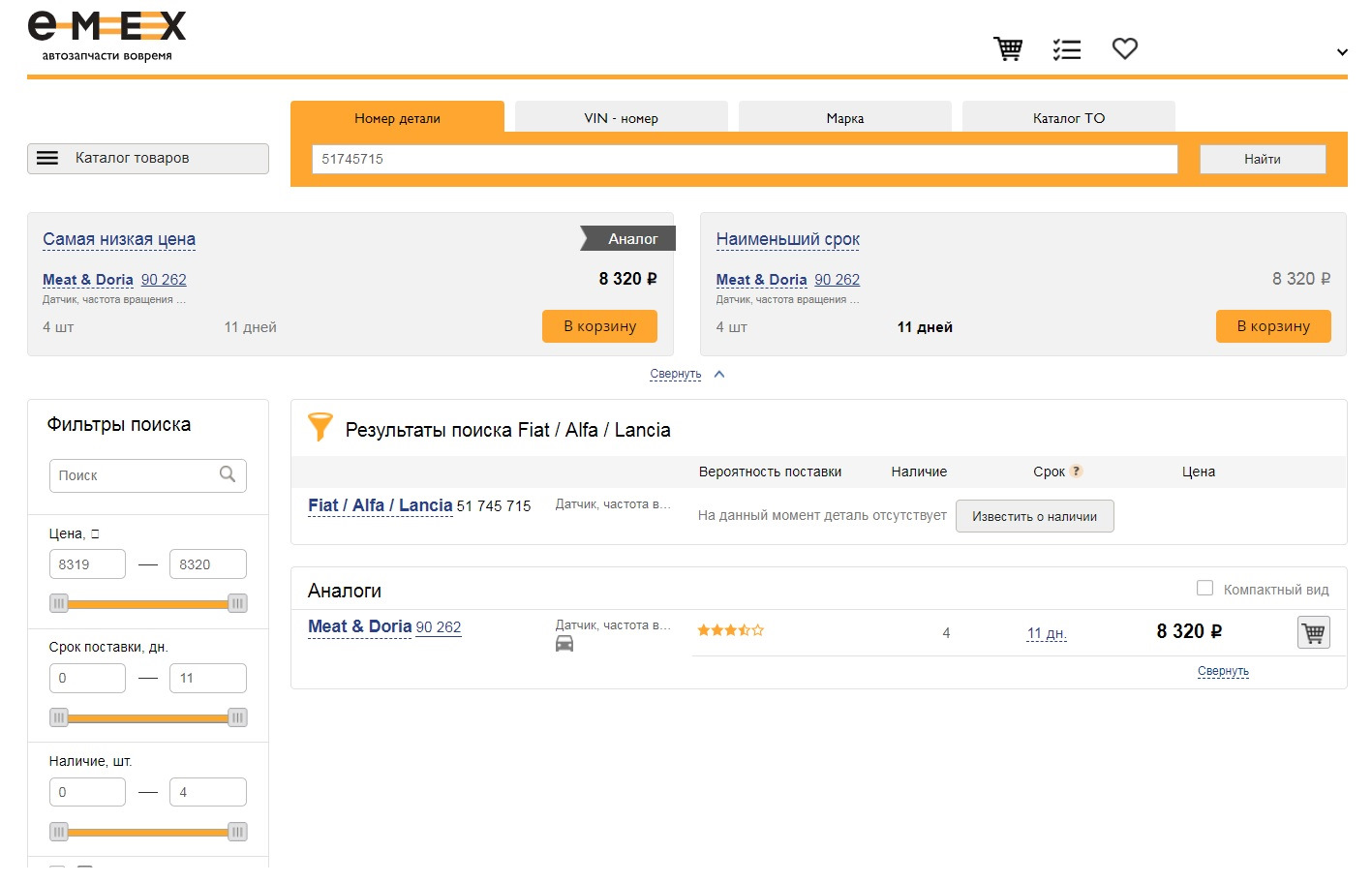Click the question mark icon next to Срок
This screenshot has width=1372, height=883.
click(x=1076, y=472)
